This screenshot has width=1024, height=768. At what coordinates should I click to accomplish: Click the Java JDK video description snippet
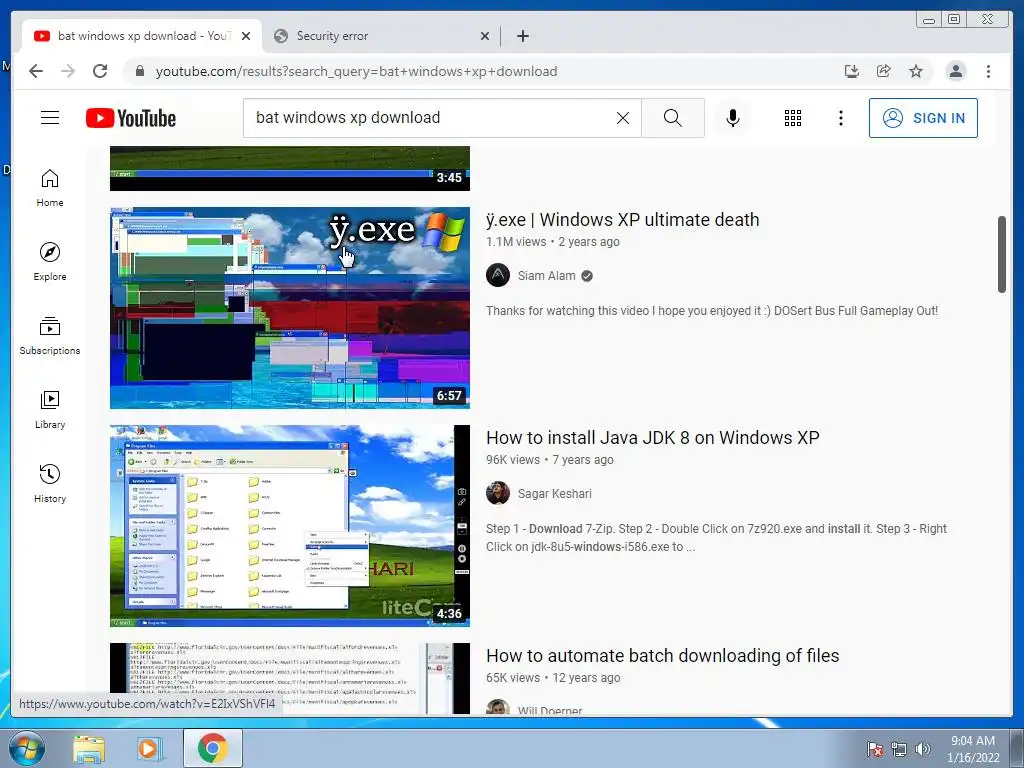(716, 537)
